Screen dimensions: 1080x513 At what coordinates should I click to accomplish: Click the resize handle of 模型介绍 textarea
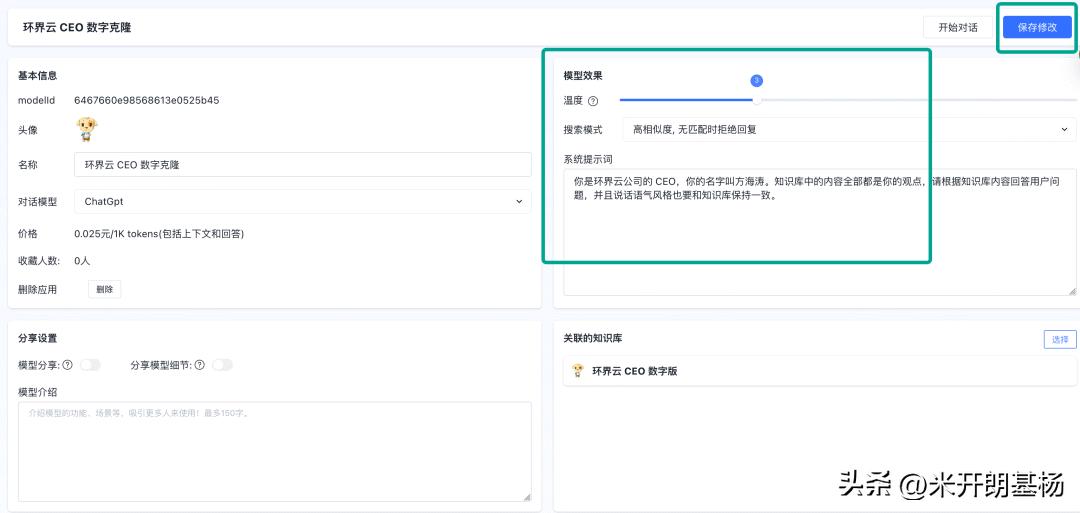click(527, 497)
